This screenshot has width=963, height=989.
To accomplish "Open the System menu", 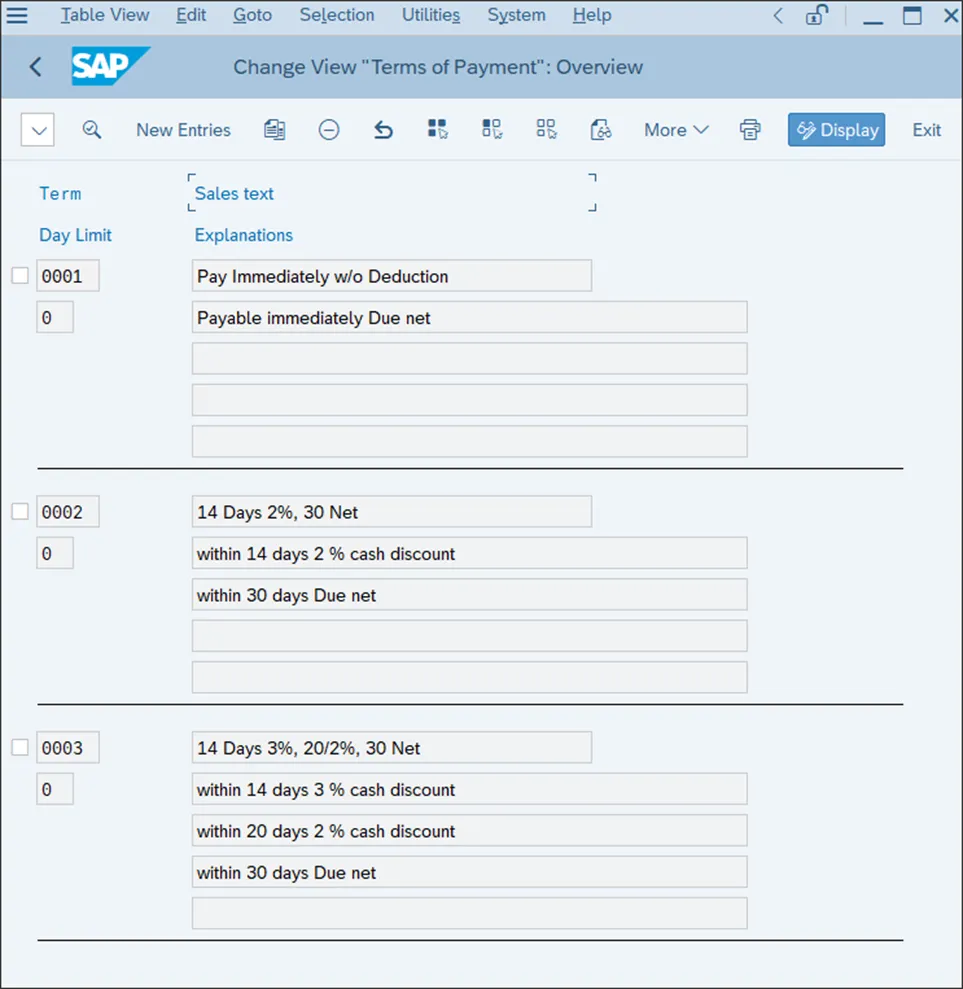I will tap(517, 15).
